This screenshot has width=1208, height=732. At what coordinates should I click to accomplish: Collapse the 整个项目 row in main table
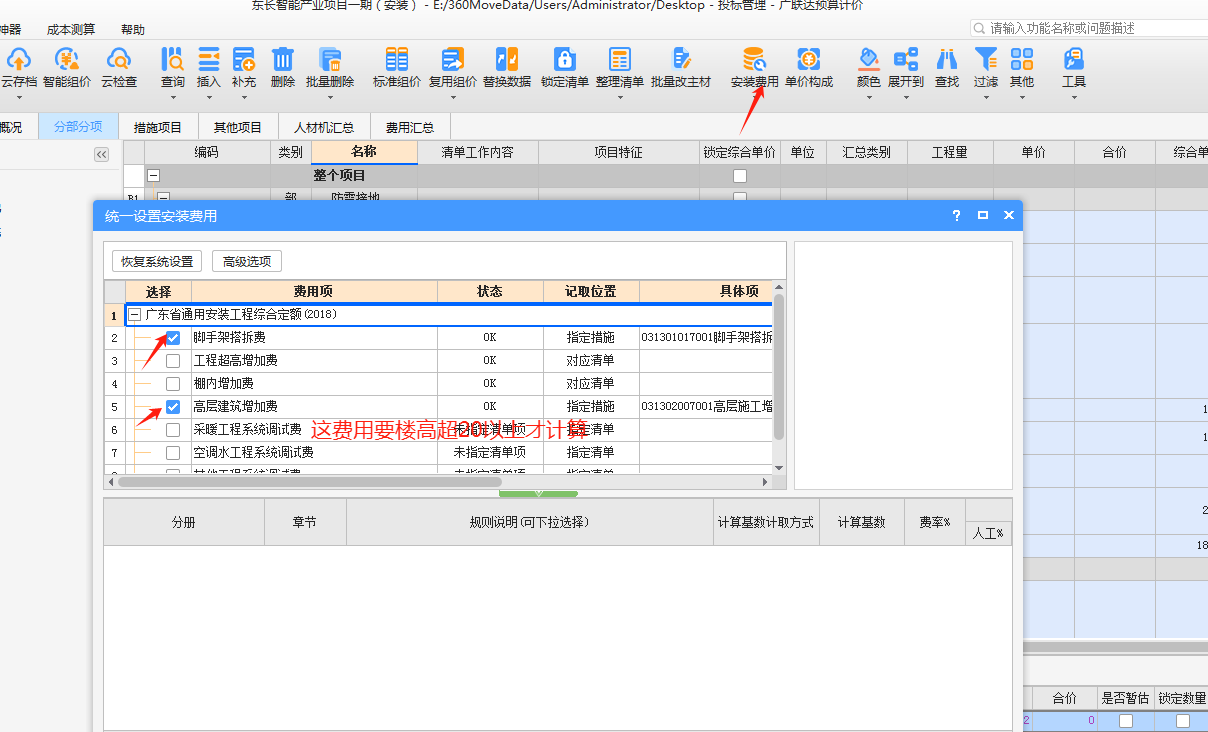[x=154, y=175]
